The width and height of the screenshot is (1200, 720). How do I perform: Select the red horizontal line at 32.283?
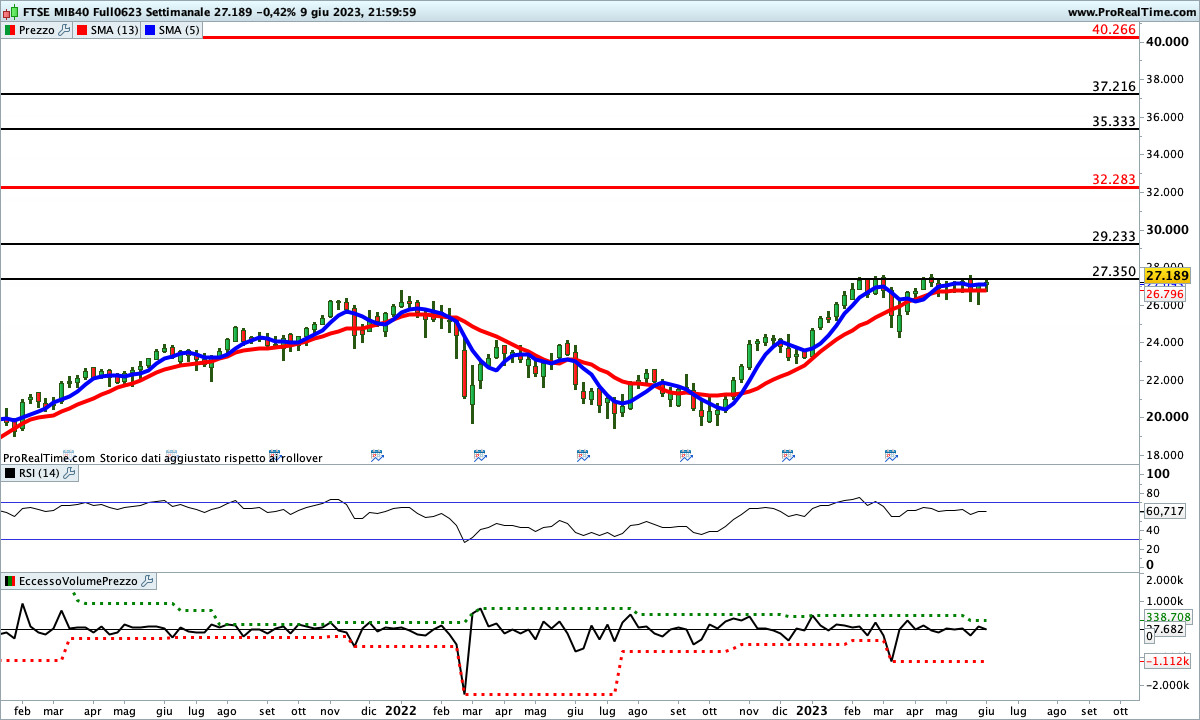(x=570, y=187)
